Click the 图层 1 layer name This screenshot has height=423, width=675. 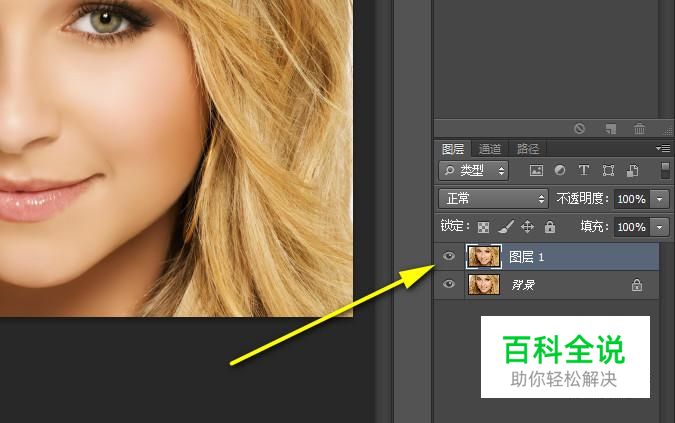[x=526, y=257]
